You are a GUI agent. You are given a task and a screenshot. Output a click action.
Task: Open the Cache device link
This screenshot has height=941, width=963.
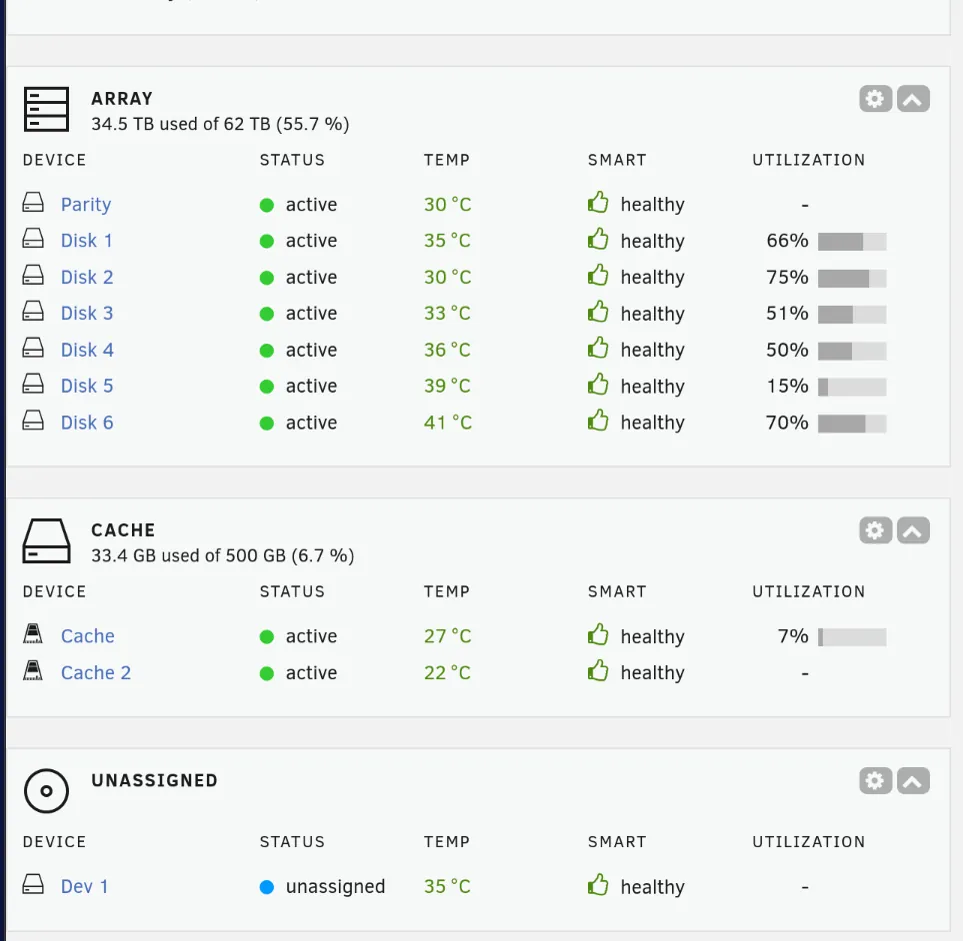click(x=87, y=636)
